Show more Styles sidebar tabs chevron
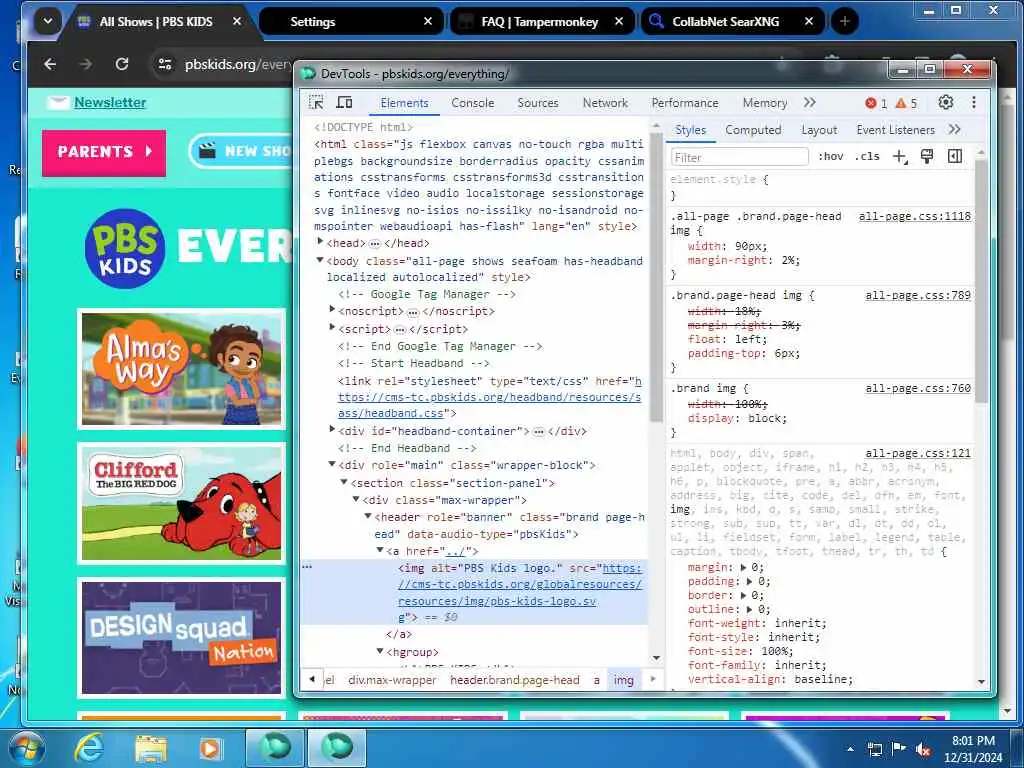 [954, 129]
